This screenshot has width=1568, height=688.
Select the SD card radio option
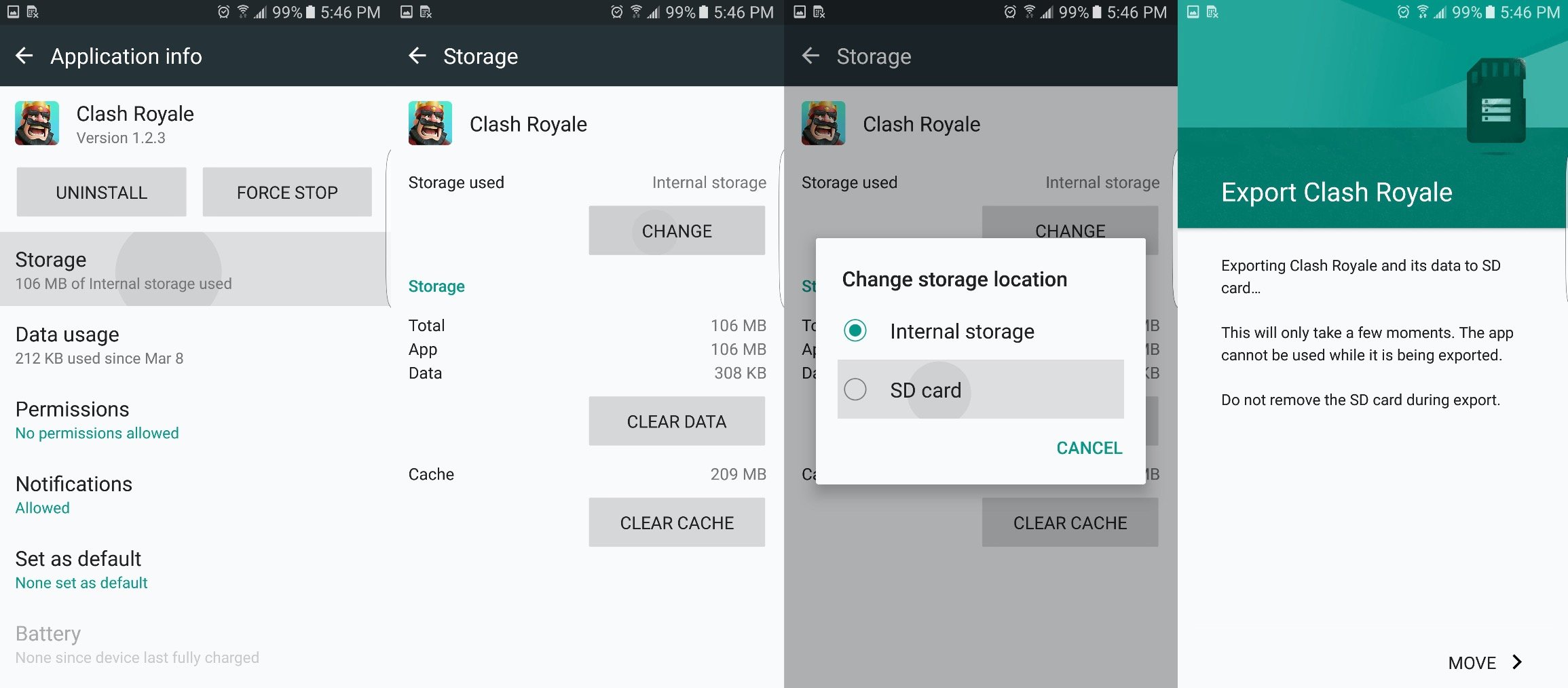click(x=980, y=389)
